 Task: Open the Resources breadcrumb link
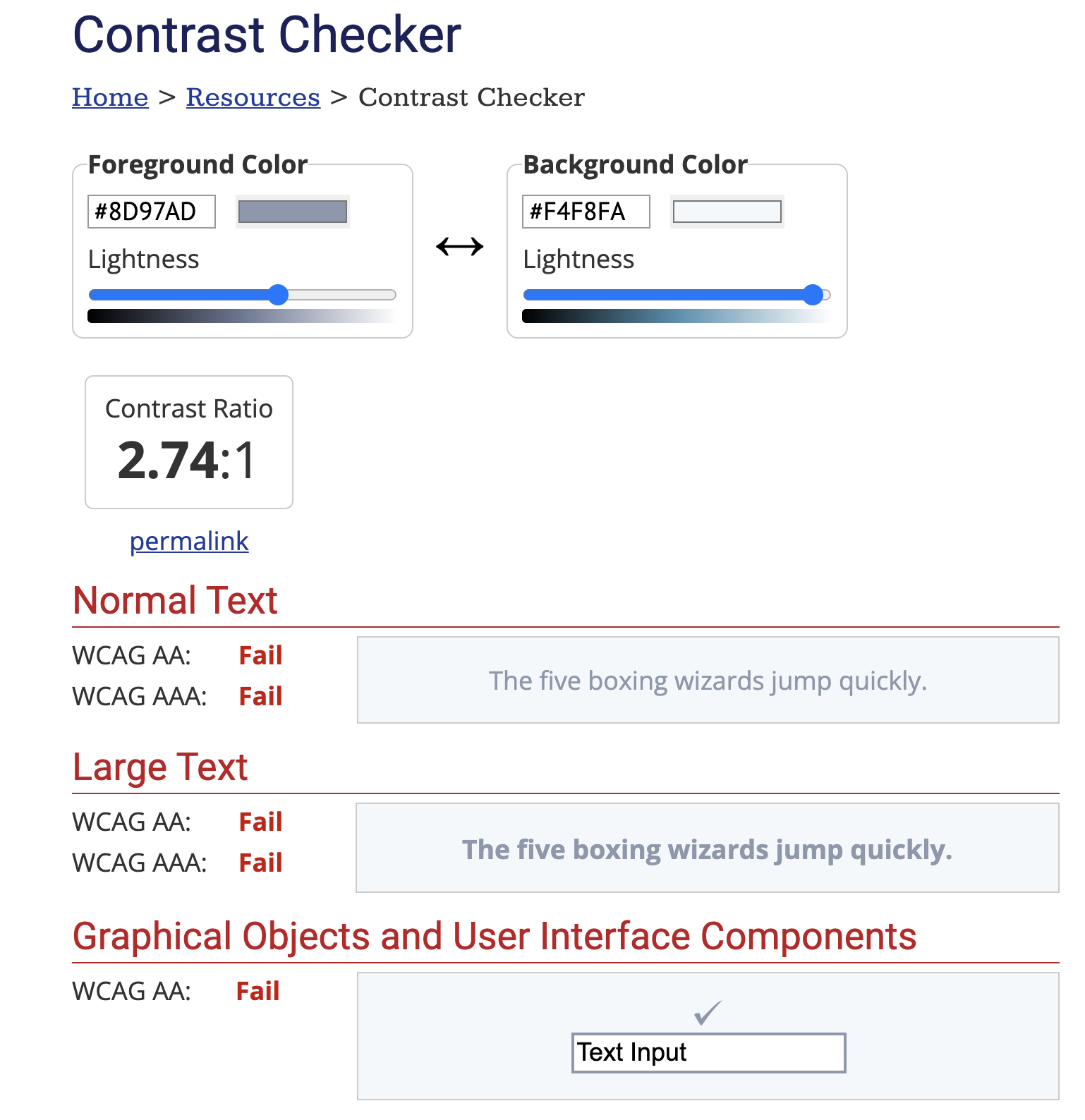(x=253, y=97)
